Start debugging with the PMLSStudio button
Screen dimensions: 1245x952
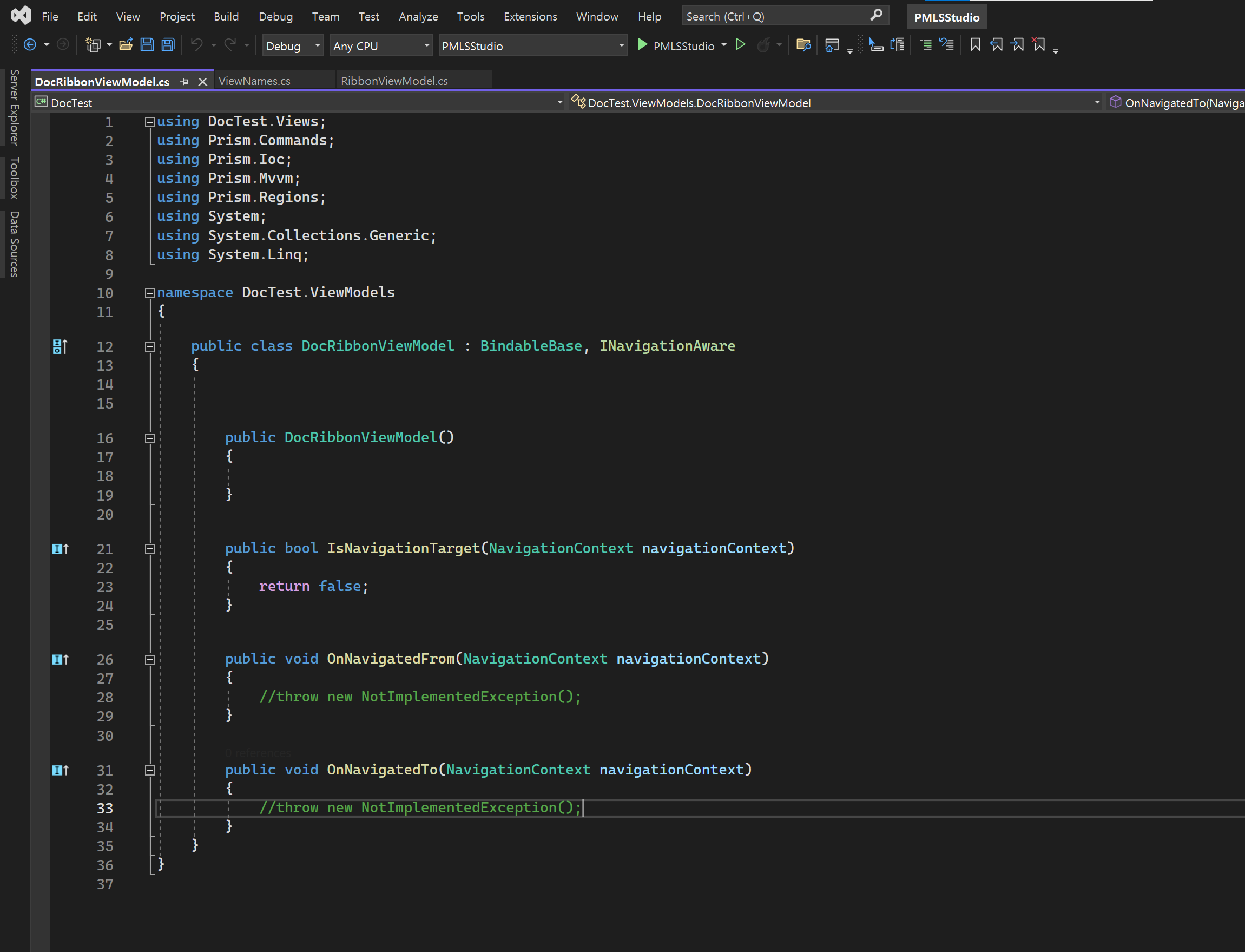pyautogui.click(x=676, y=46)
